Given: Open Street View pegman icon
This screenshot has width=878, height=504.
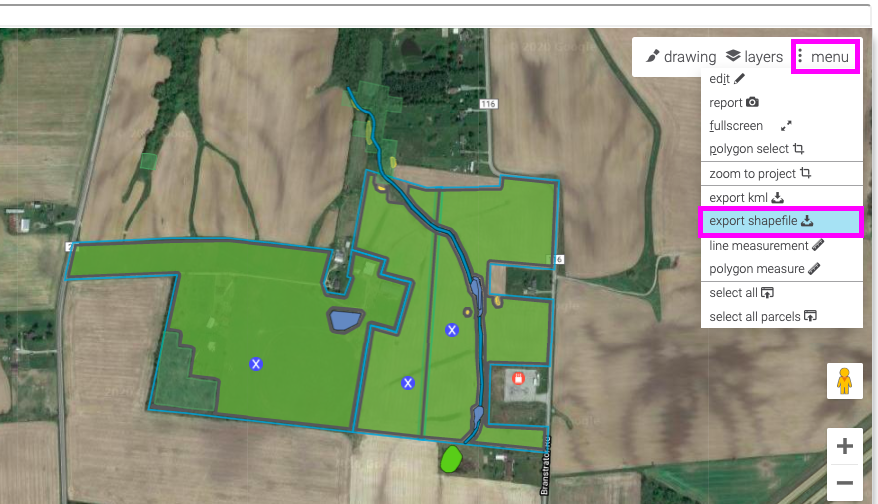Looking at the screenshot, I should pyautogui.click(x=844, y=381).
